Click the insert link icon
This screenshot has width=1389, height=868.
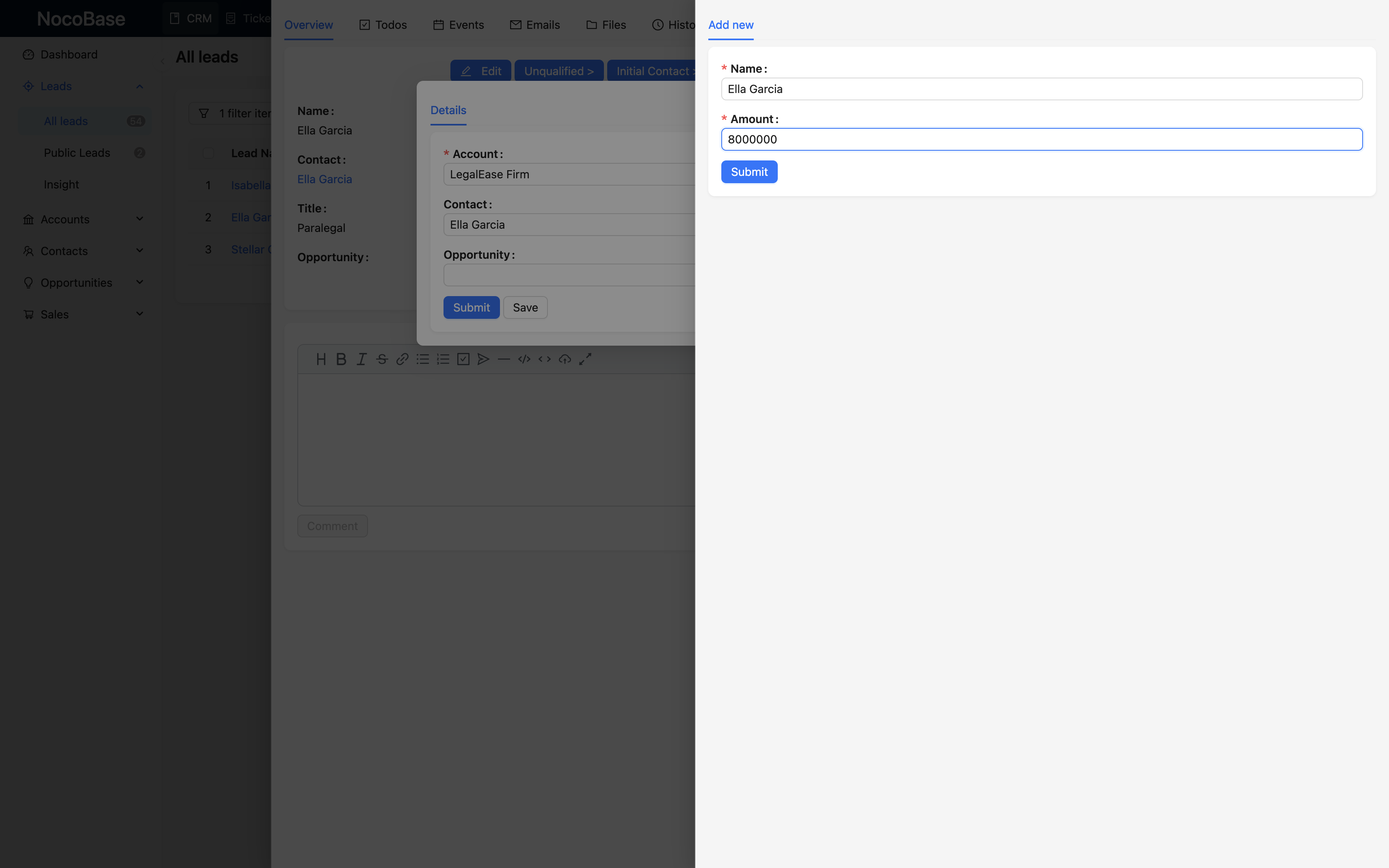click(x=402, y=359)
